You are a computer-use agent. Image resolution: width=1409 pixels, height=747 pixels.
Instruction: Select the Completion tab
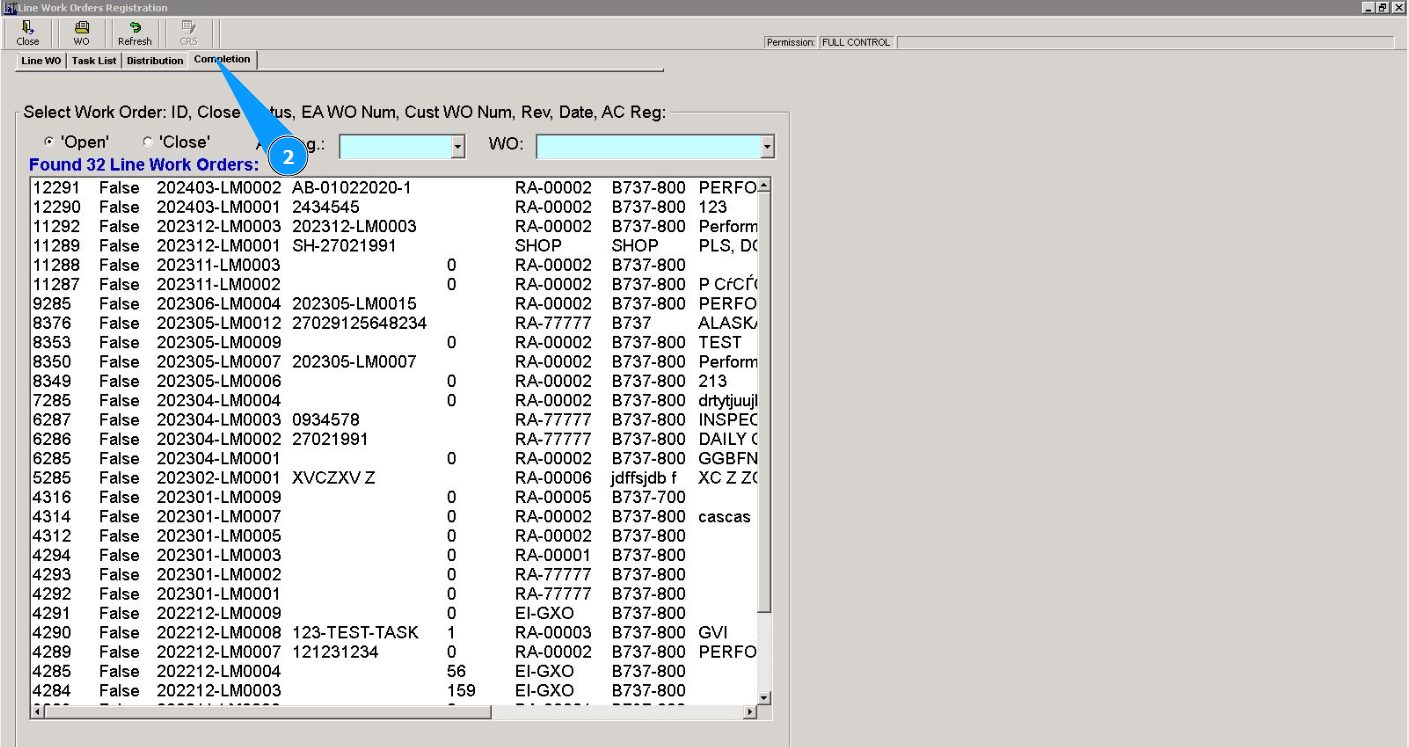point(223,60)
